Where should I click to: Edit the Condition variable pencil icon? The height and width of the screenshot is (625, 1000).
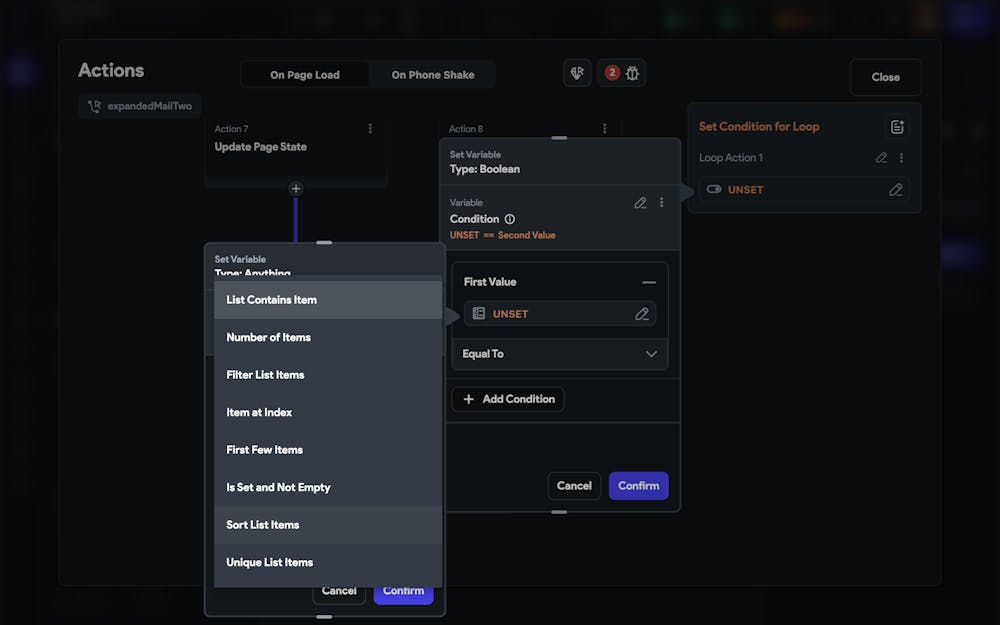[x=640, y=203]
